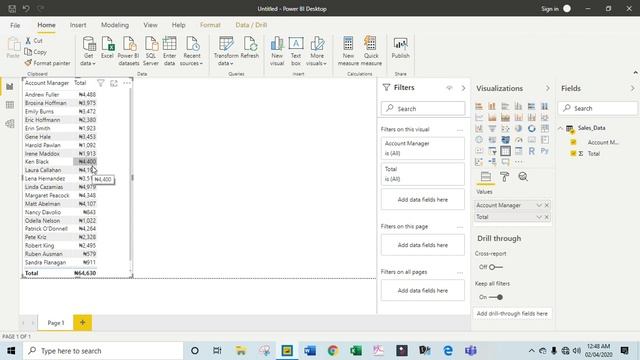Open the File menu
640x360 pixels.
pos(15,25)
